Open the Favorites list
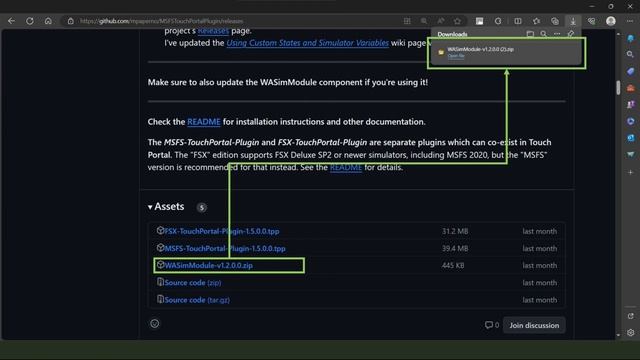This screenshot has height=360, width=640. pyautogui.click(x=536, y=21)
